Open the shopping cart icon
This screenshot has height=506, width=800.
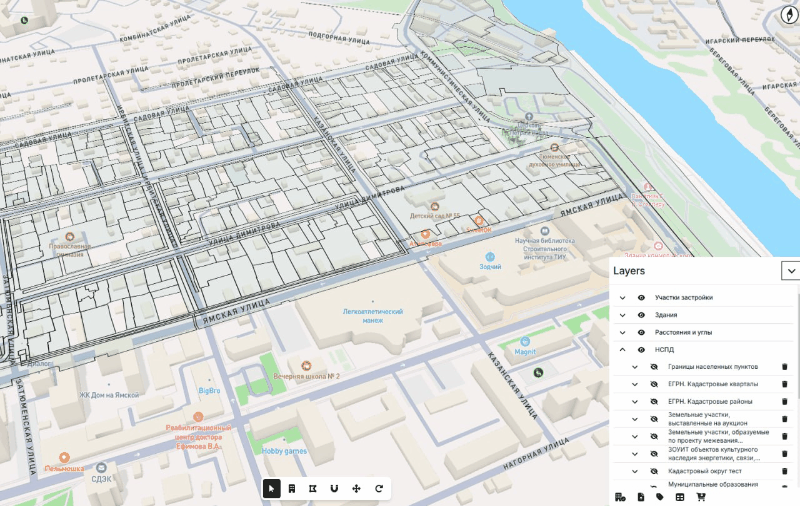[700, 497]
